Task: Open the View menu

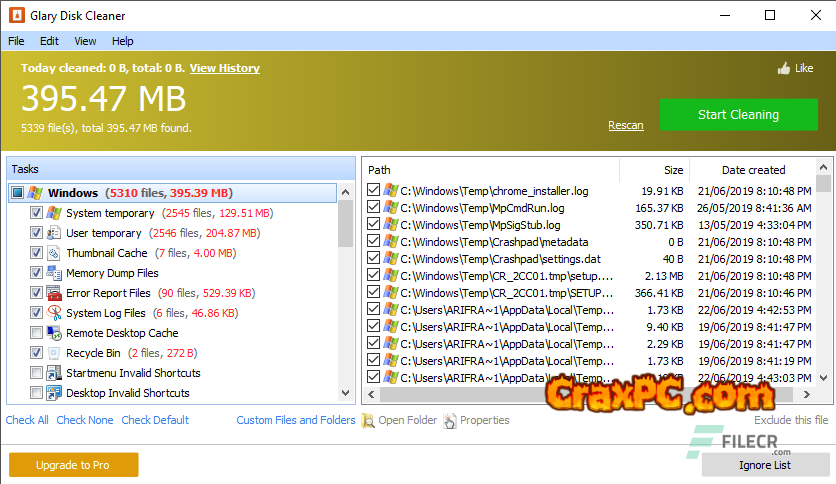Action: [x=85, y=41]
